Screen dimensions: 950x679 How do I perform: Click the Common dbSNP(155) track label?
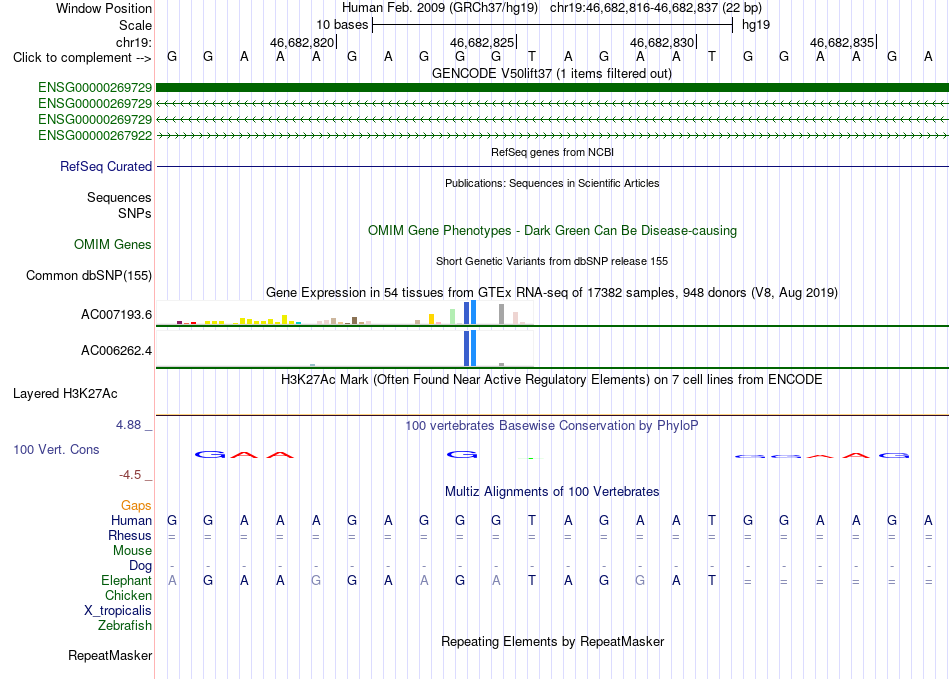pos(89,276)
